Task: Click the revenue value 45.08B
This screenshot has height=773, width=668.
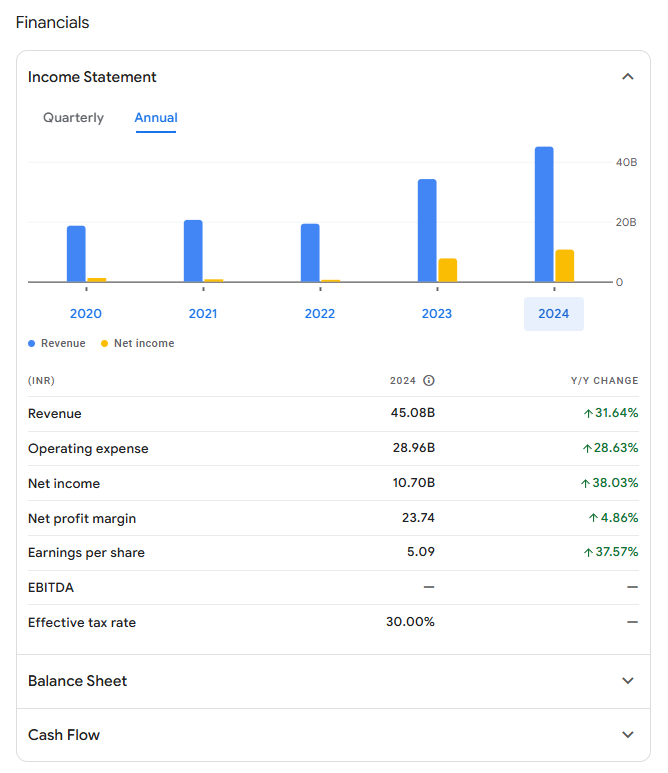Action: tap(413, 413)
